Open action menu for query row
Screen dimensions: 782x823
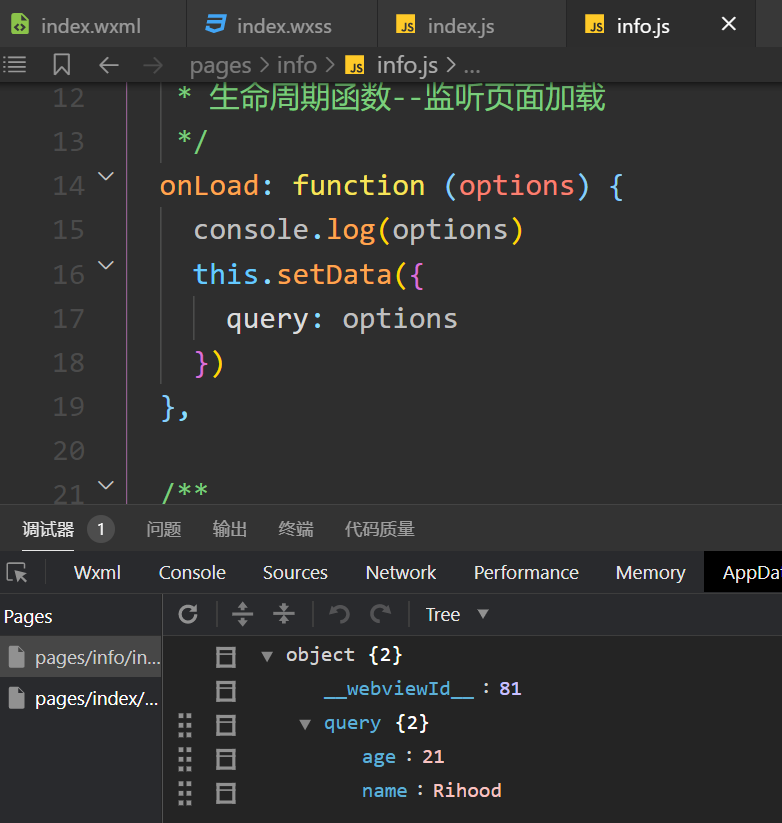226,725
